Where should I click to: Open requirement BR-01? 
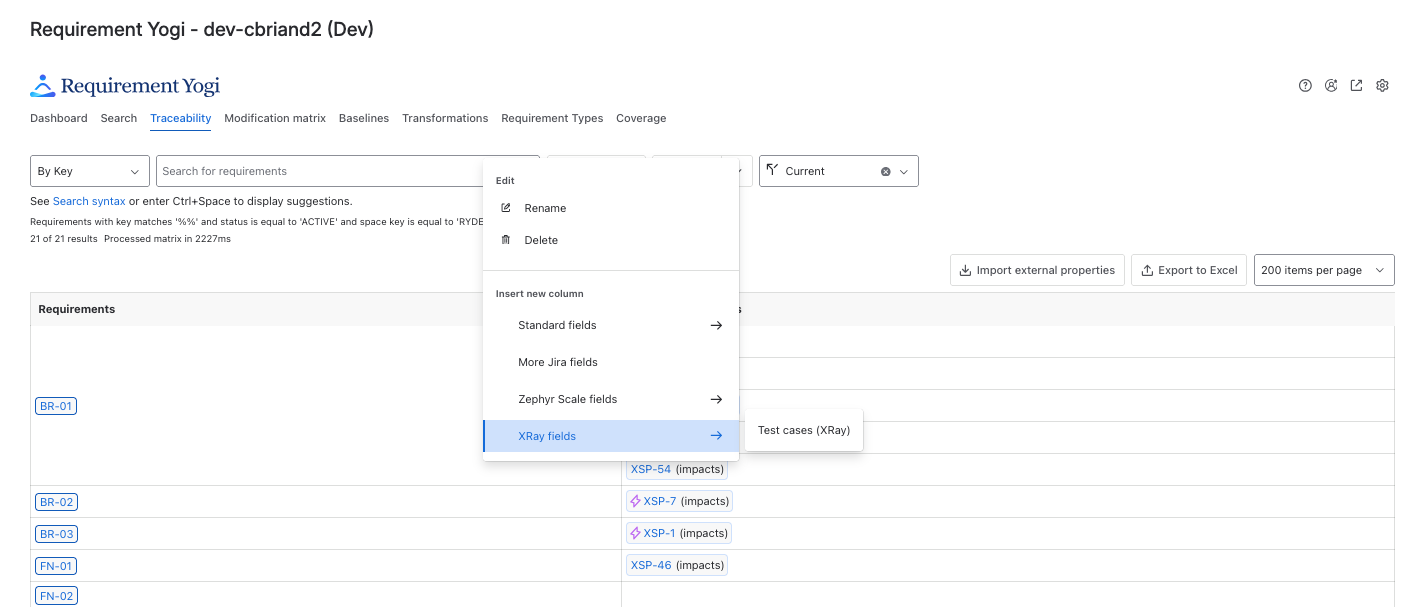point(56,406)
